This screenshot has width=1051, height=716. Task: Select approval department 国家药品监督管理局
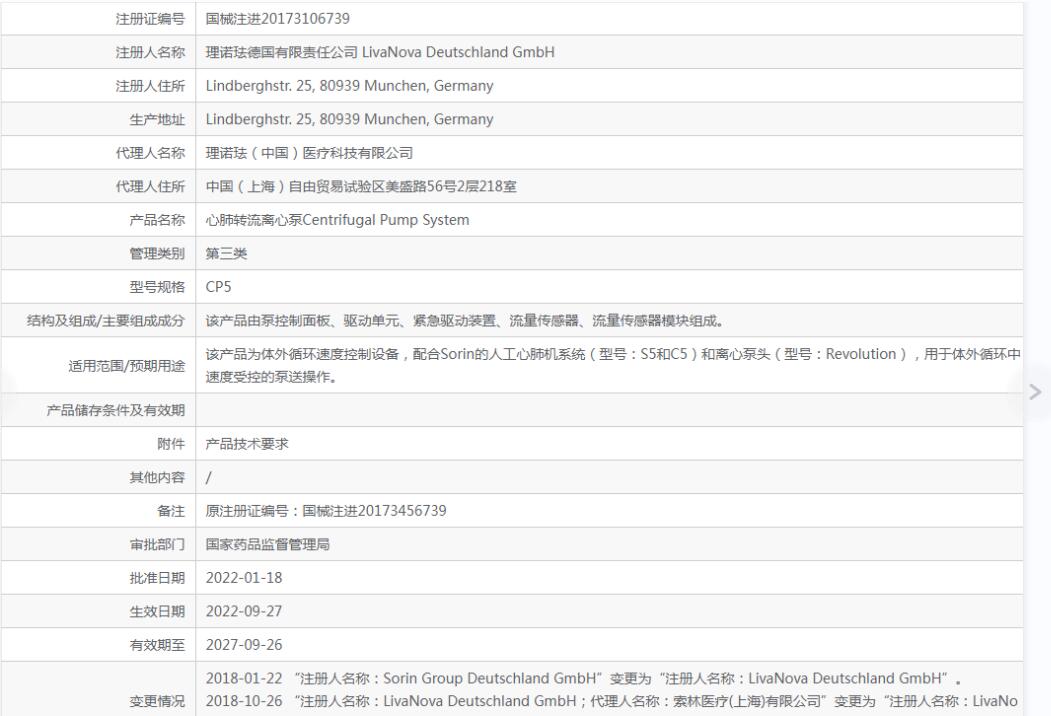(267, 544)
